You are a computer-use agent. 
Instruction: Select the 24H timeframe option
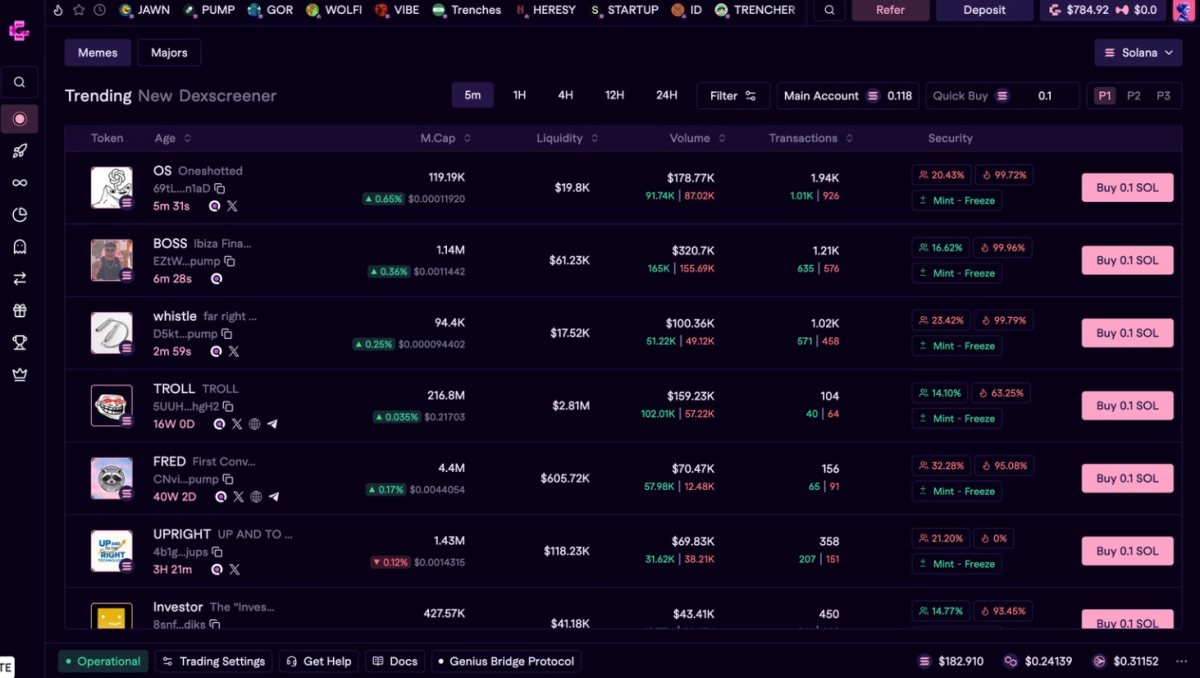pos(666,94)
